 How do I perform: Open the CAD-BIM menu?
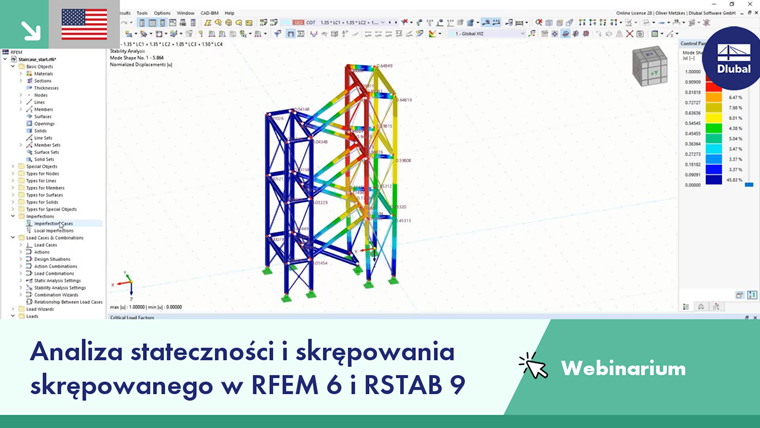[209, 13]
